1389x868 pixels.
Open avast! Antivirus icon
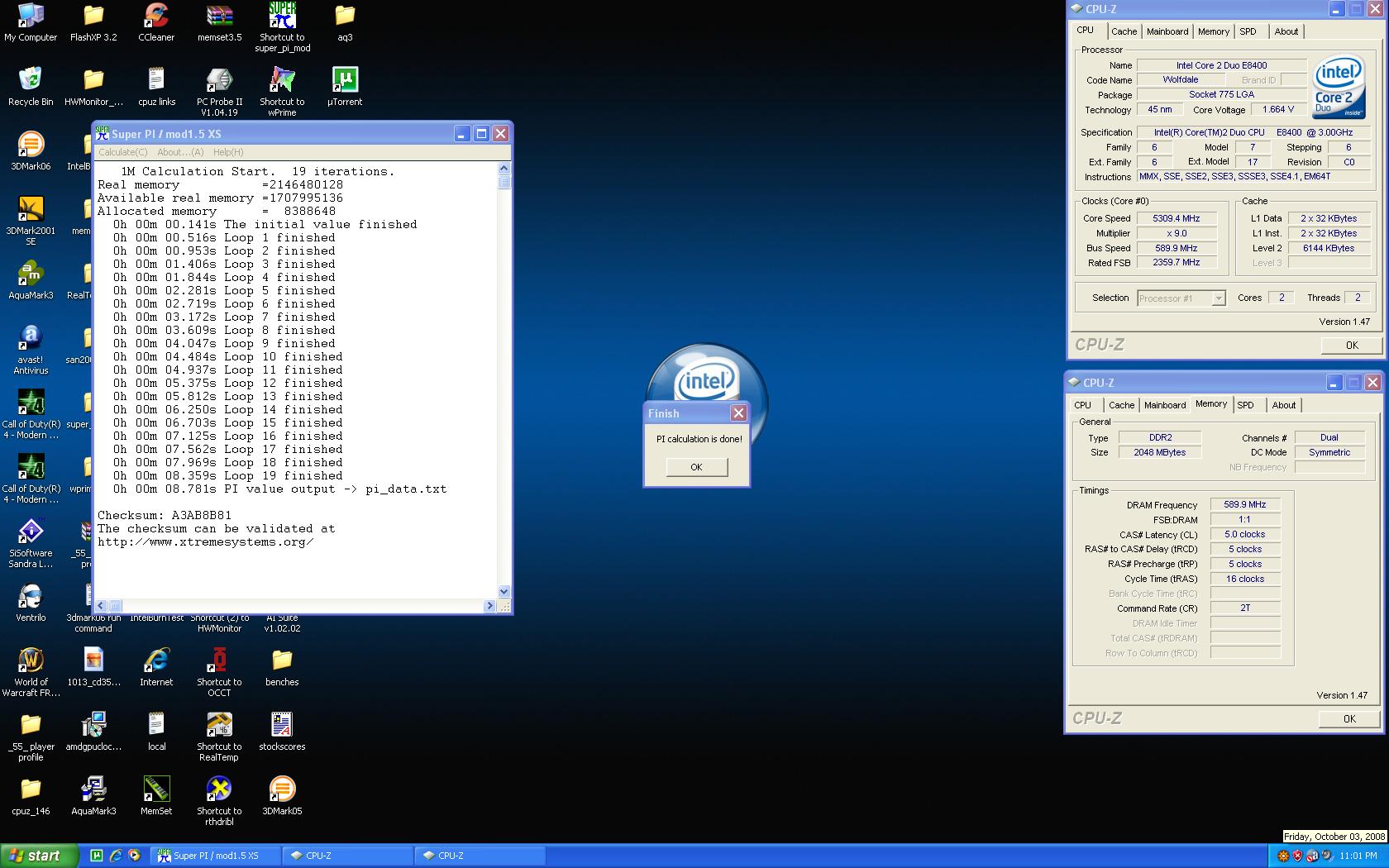coord(31,350)
